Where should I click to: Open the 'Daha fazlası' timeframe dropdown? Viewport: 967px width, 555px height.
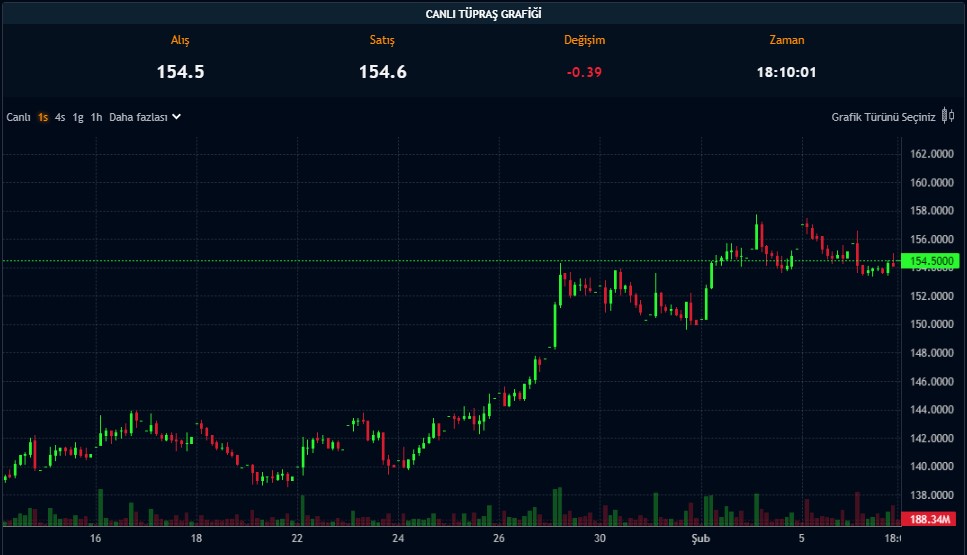coord(138,117)
